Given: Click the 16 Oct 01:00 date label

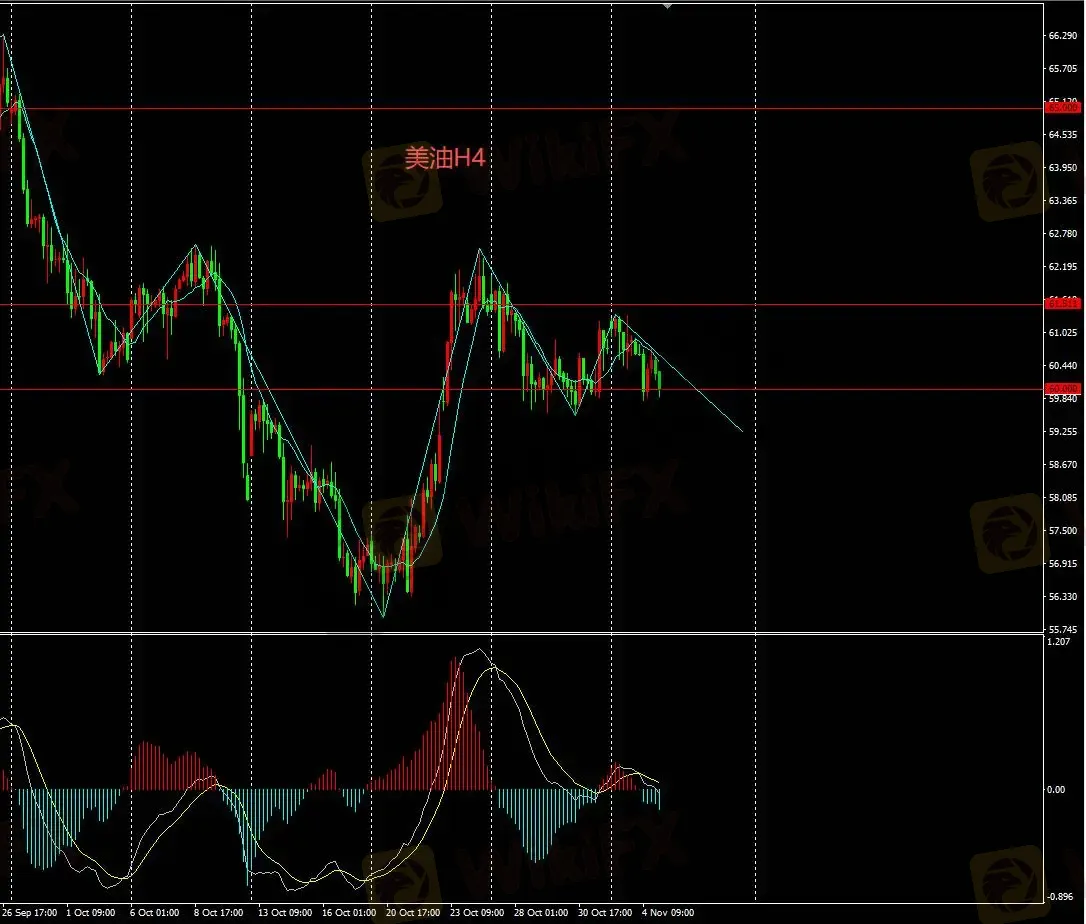Looking at the screenshot, I should point(349,912).
